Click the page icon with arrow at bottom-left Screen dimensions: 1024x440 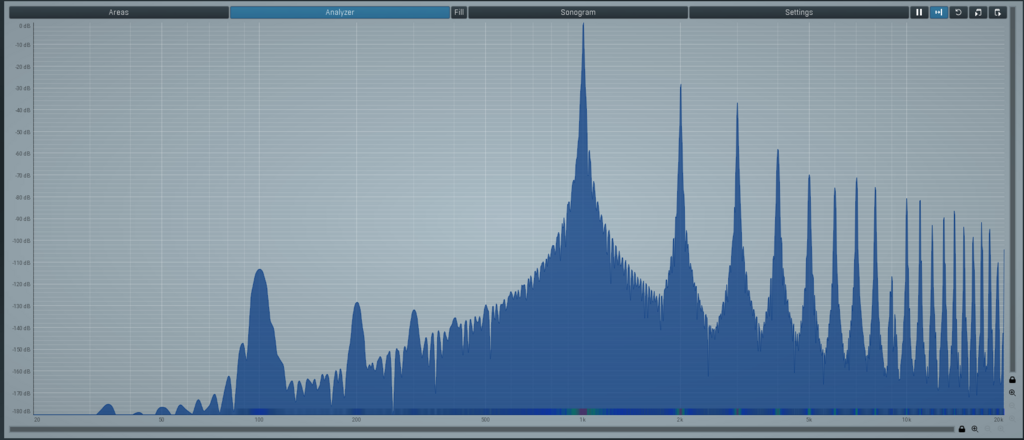978,12
